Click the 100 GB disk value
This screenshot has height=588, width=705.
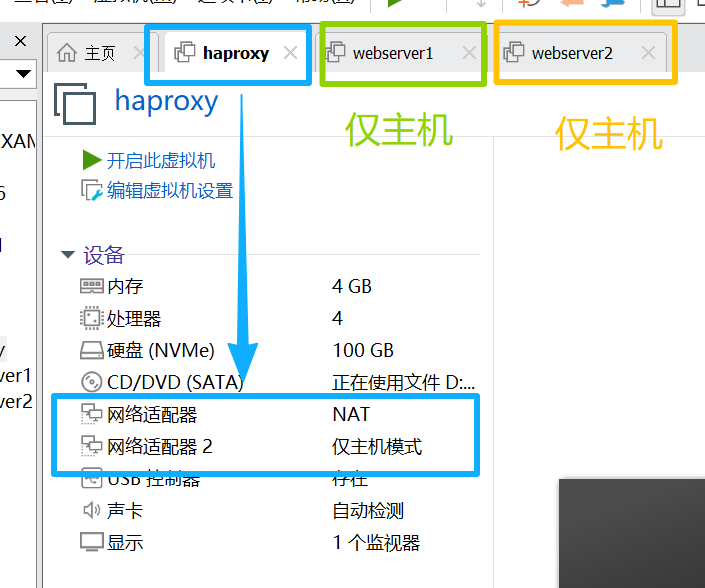(x=363, y=350)
